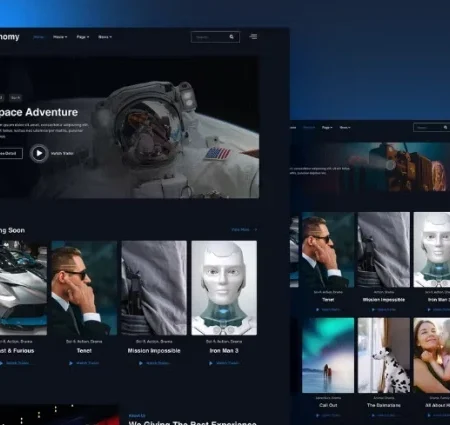Click Watch Trailer link under Mission Impossible left page
This screenshot has width=450, height=425.
(158, 363)
